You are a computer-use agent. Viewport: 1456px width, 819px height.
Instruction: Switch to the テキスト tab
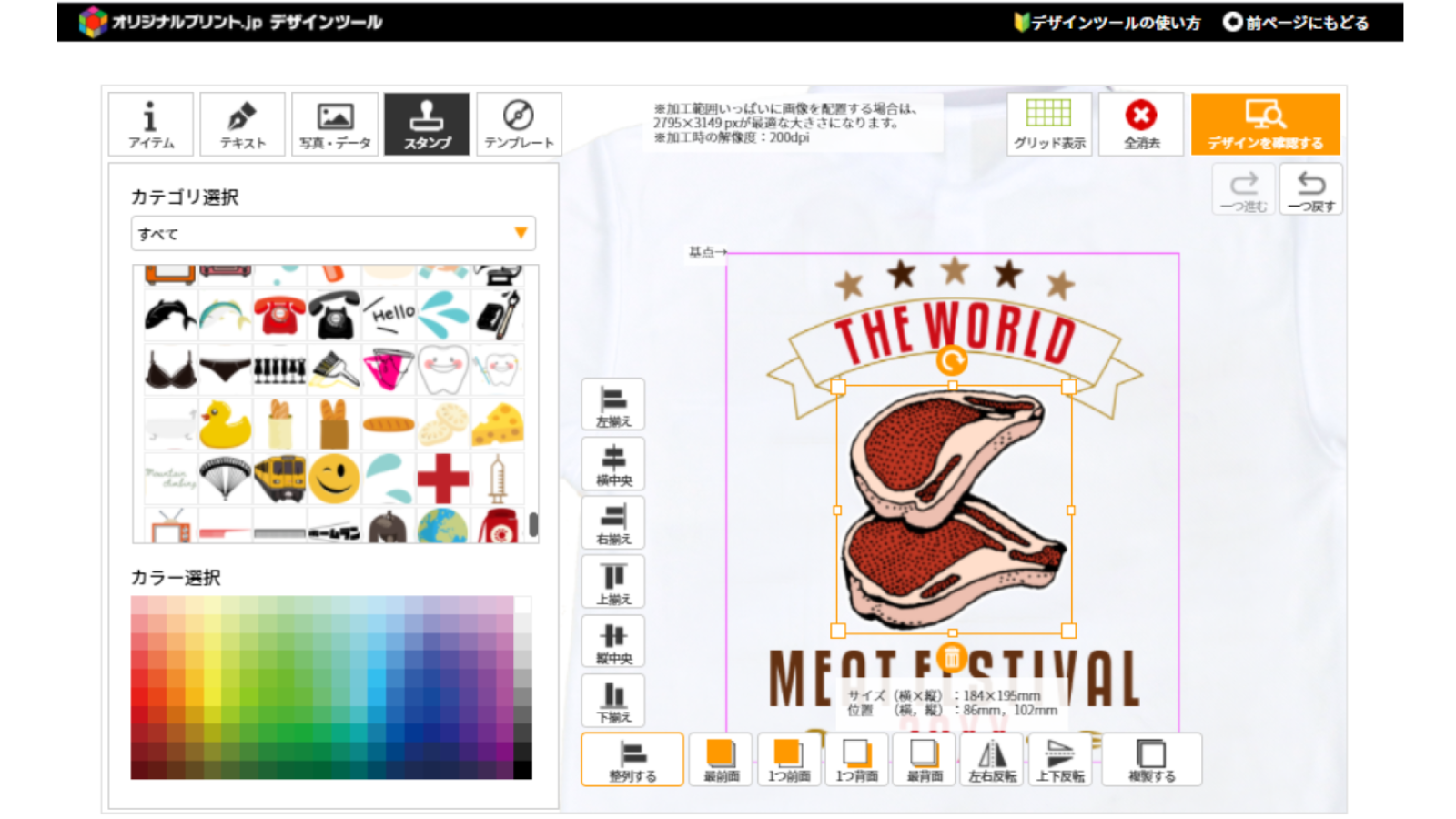[x=242, y=124]
